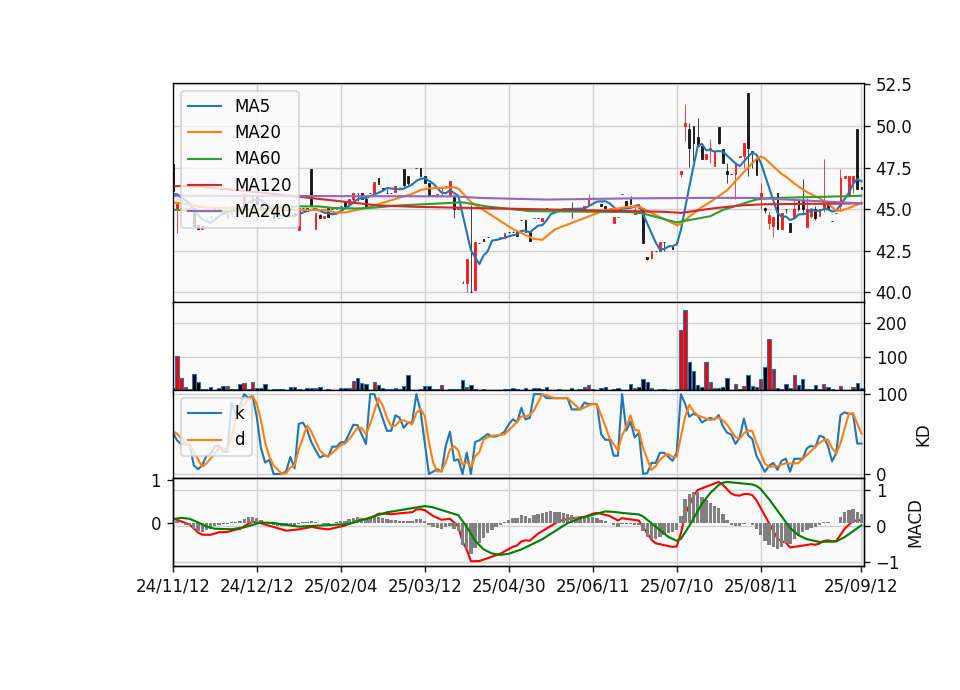Viewport: 960px width, 690px height.
Task: Click the 52.5 price axis label
Action: [x=894, y=85]
